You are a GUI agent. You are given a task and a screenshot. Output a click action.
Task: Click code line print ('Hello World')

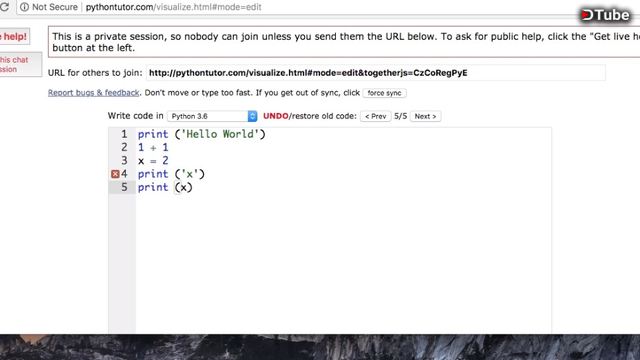202,134
